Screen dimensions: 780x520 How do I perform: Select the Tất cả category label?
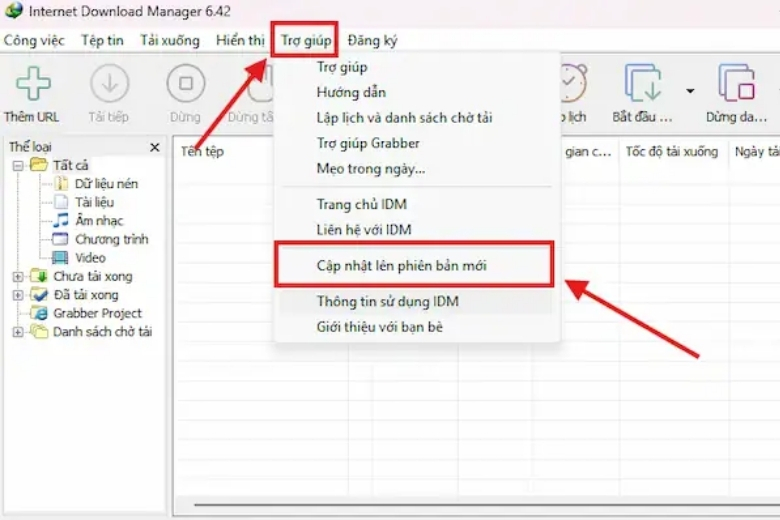coord(71,165)
